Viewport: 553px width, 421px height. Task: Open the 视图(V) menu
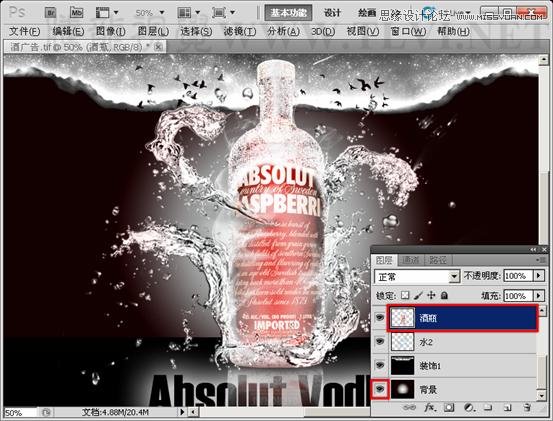363,31
